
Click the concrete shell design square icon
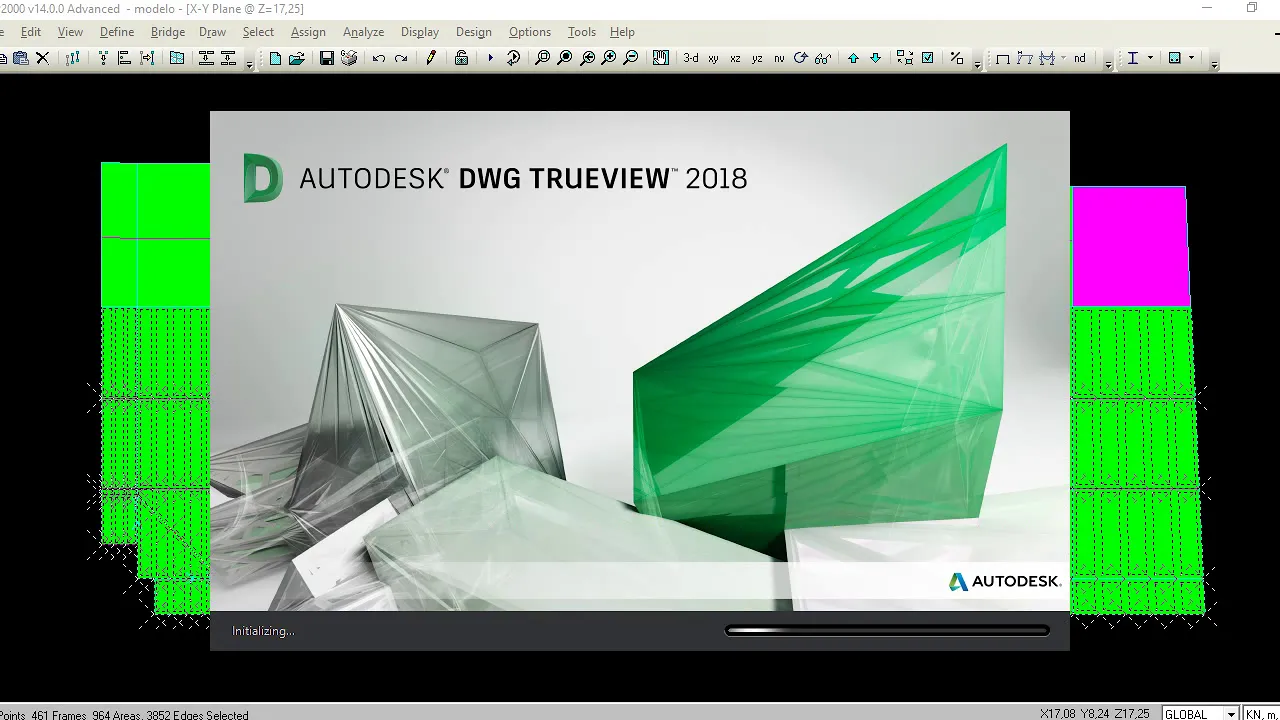[x=1175, y=58]
